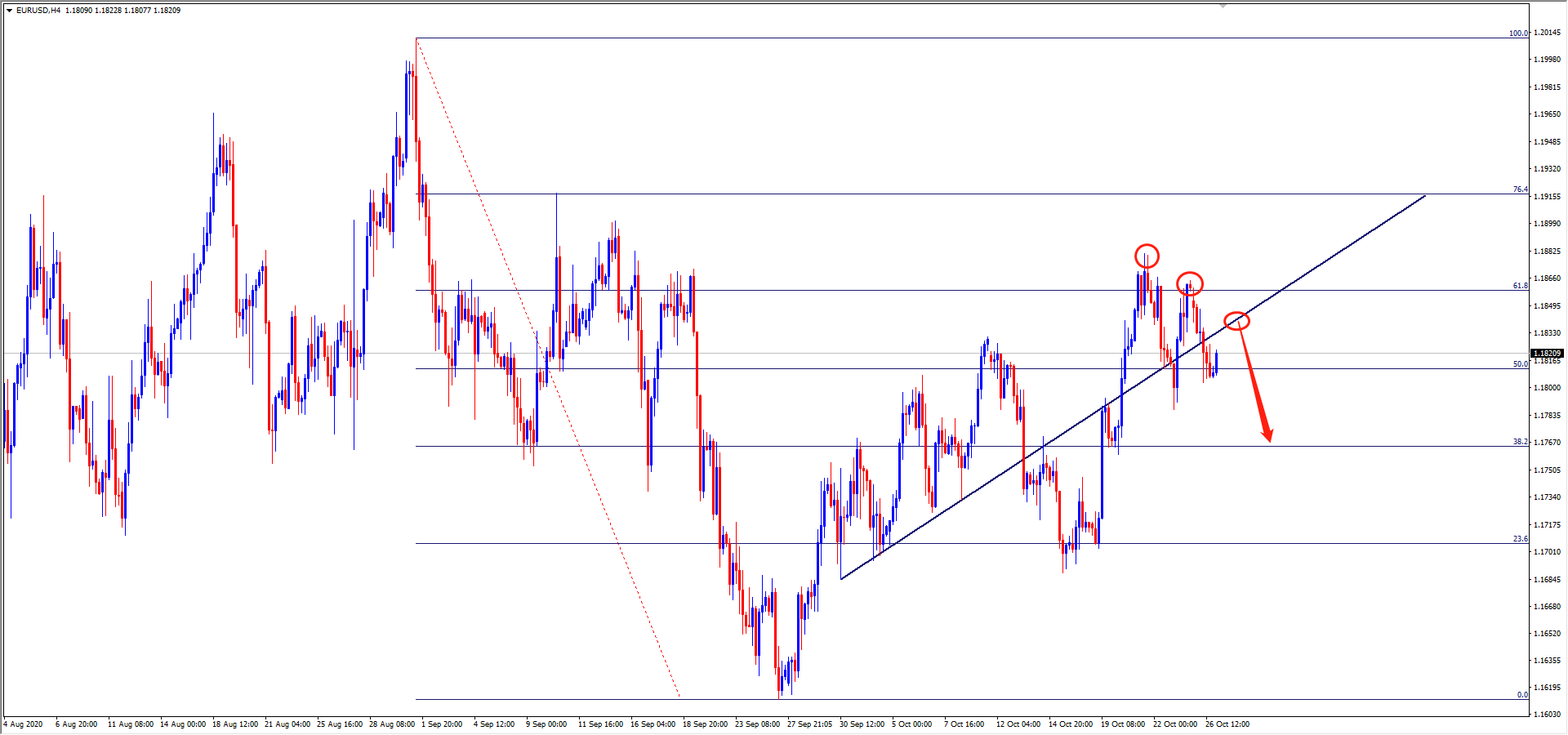
Task: Click time axis label 27 Sep 21:05
Action: click(x=810, y=724)
